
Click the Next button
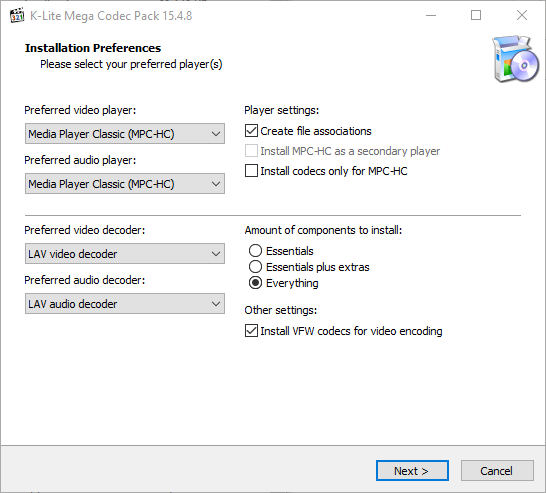point(412,471)
